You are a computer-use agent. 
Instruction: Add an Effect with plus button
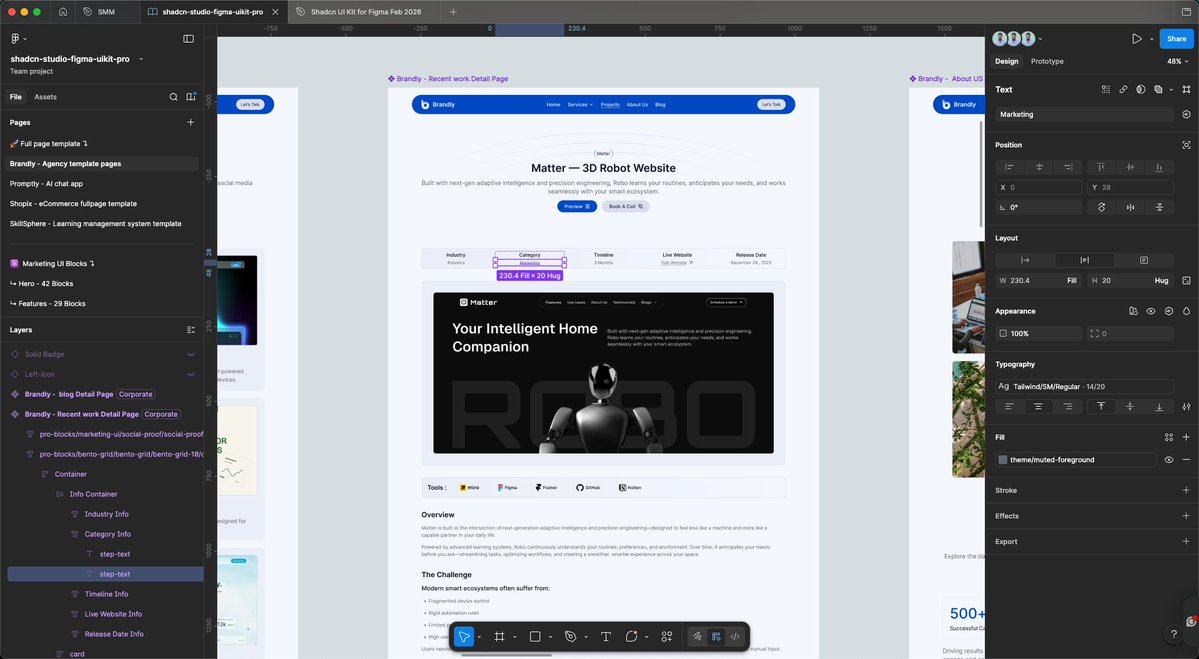coord(1186,516)
